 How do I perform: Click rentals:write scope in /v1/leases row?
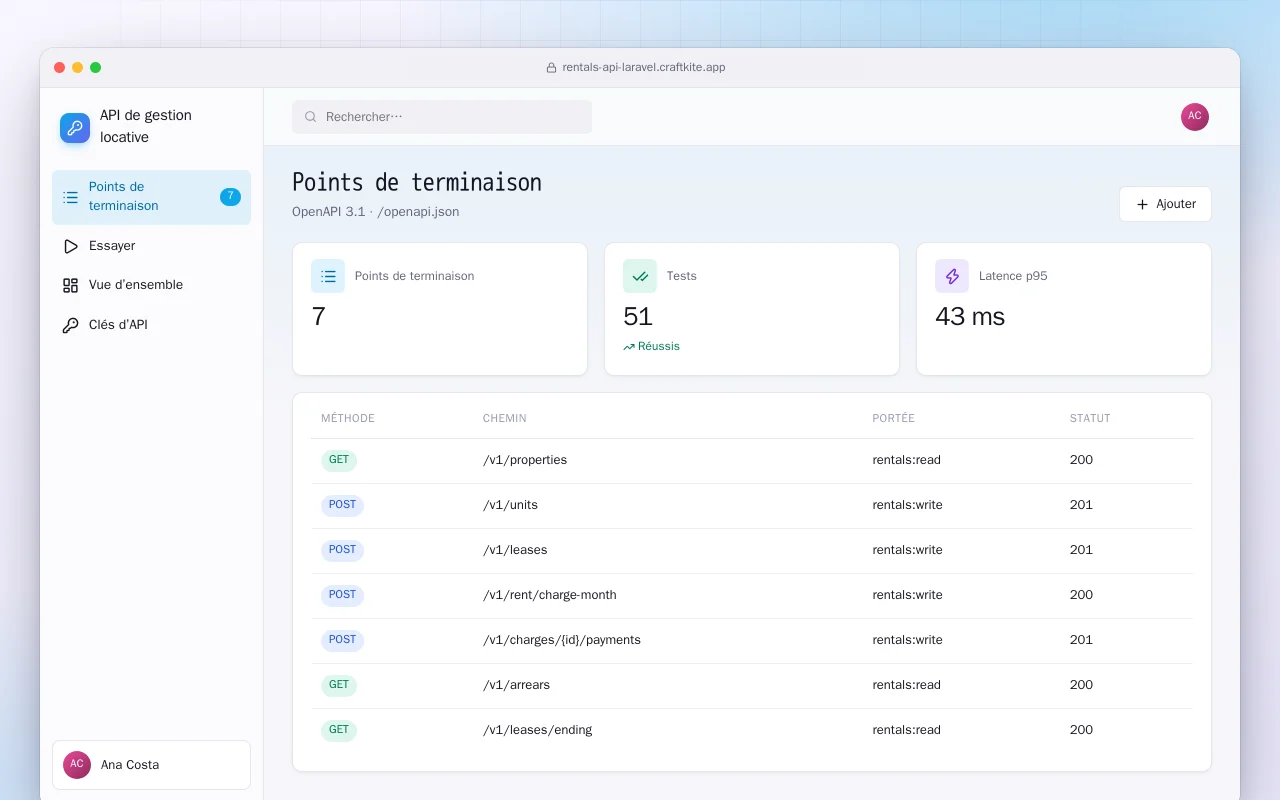coord(908,550)
